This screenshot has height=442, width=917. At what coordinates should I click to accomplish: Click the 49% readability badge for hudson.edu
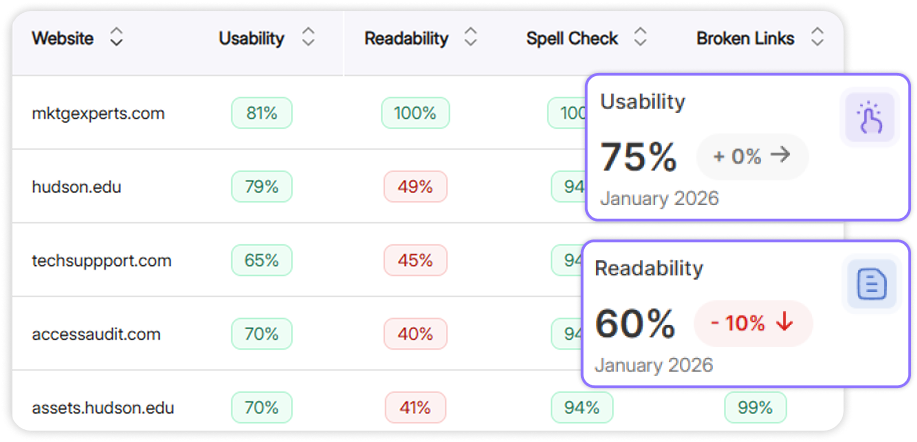point(415,187)
